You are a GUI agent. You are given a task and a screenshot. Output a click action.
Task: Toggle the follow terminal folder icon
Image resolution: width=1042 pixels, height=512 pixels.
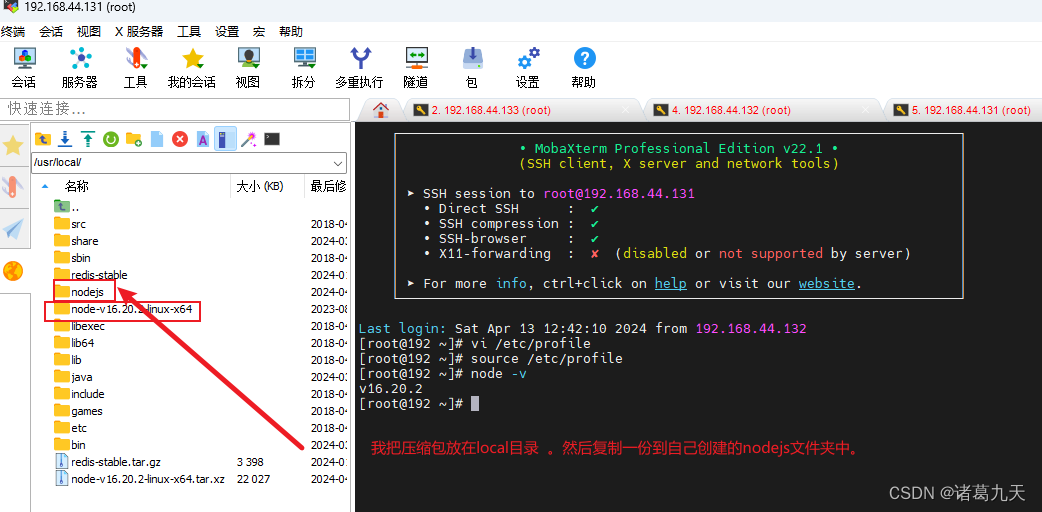pos(225,138)
